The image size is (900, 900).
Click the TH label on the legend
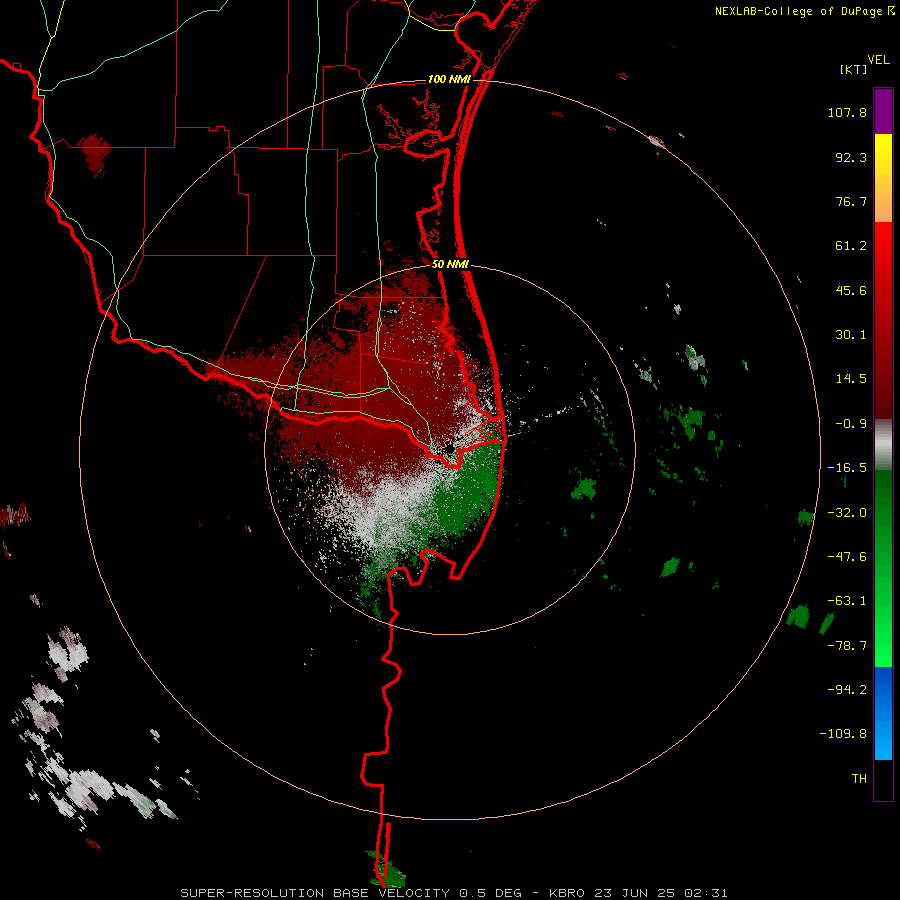point(859,779)
